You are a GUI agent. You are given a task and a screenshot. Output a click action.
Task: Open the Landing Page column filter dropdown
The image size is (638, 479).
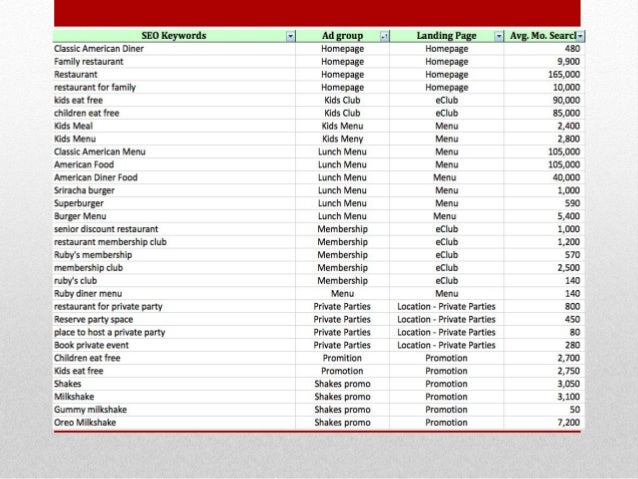(498, 36)
